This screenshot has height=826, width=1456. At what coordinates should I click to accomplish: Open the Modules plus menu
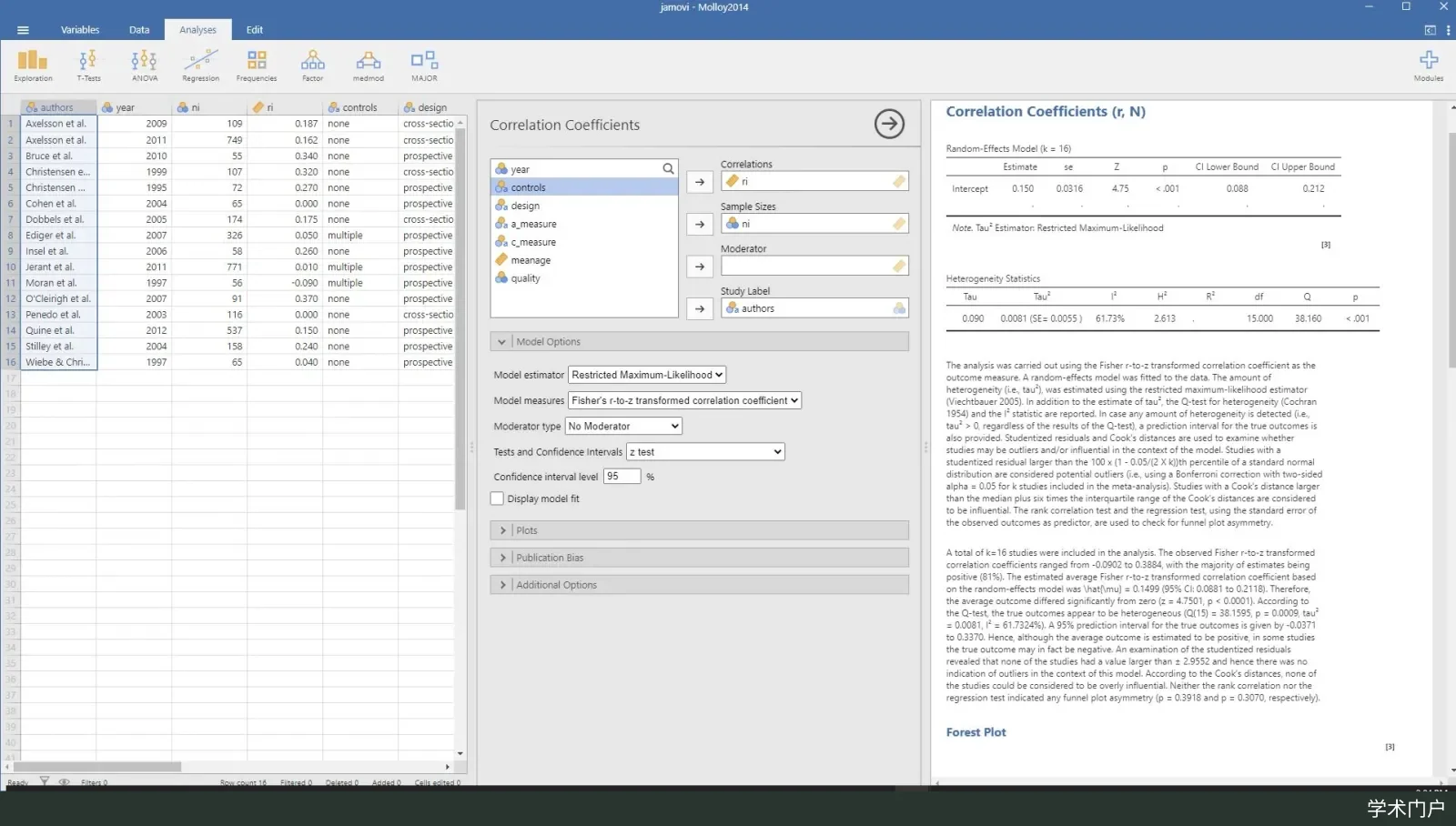click(x=1429, y=65)
